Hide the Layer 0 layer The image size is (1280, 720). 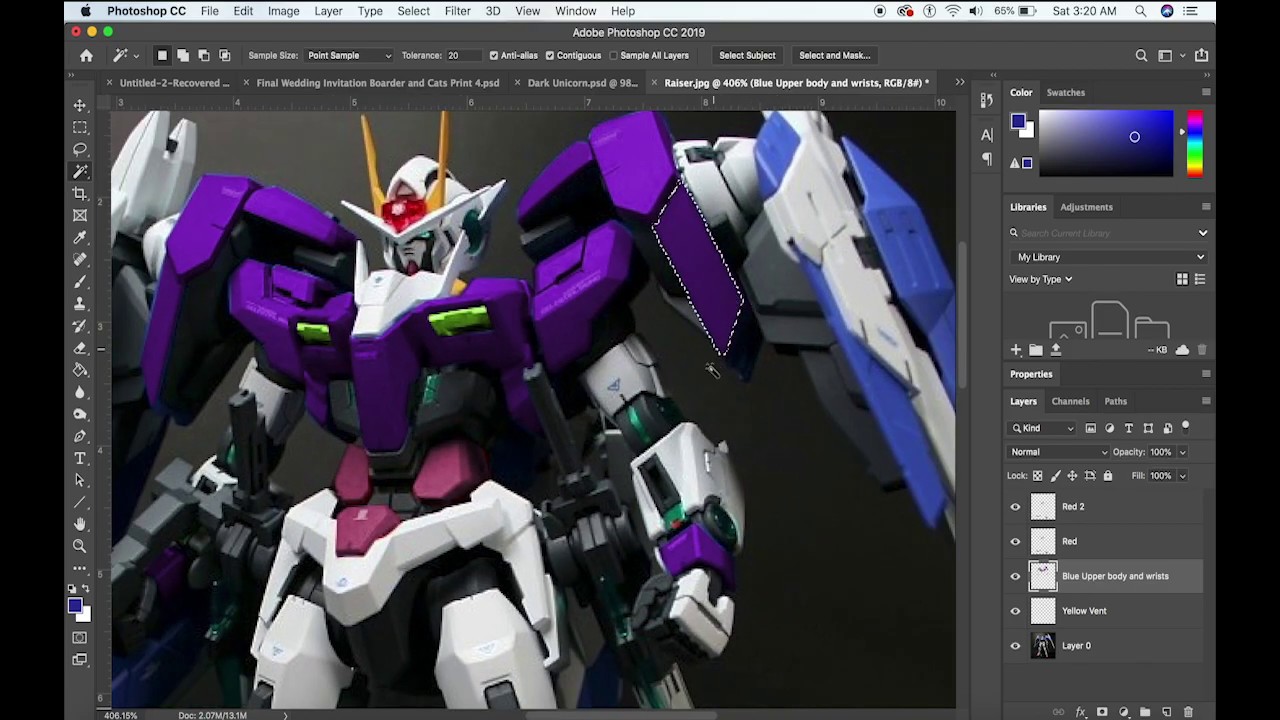tap(1015, 646)
